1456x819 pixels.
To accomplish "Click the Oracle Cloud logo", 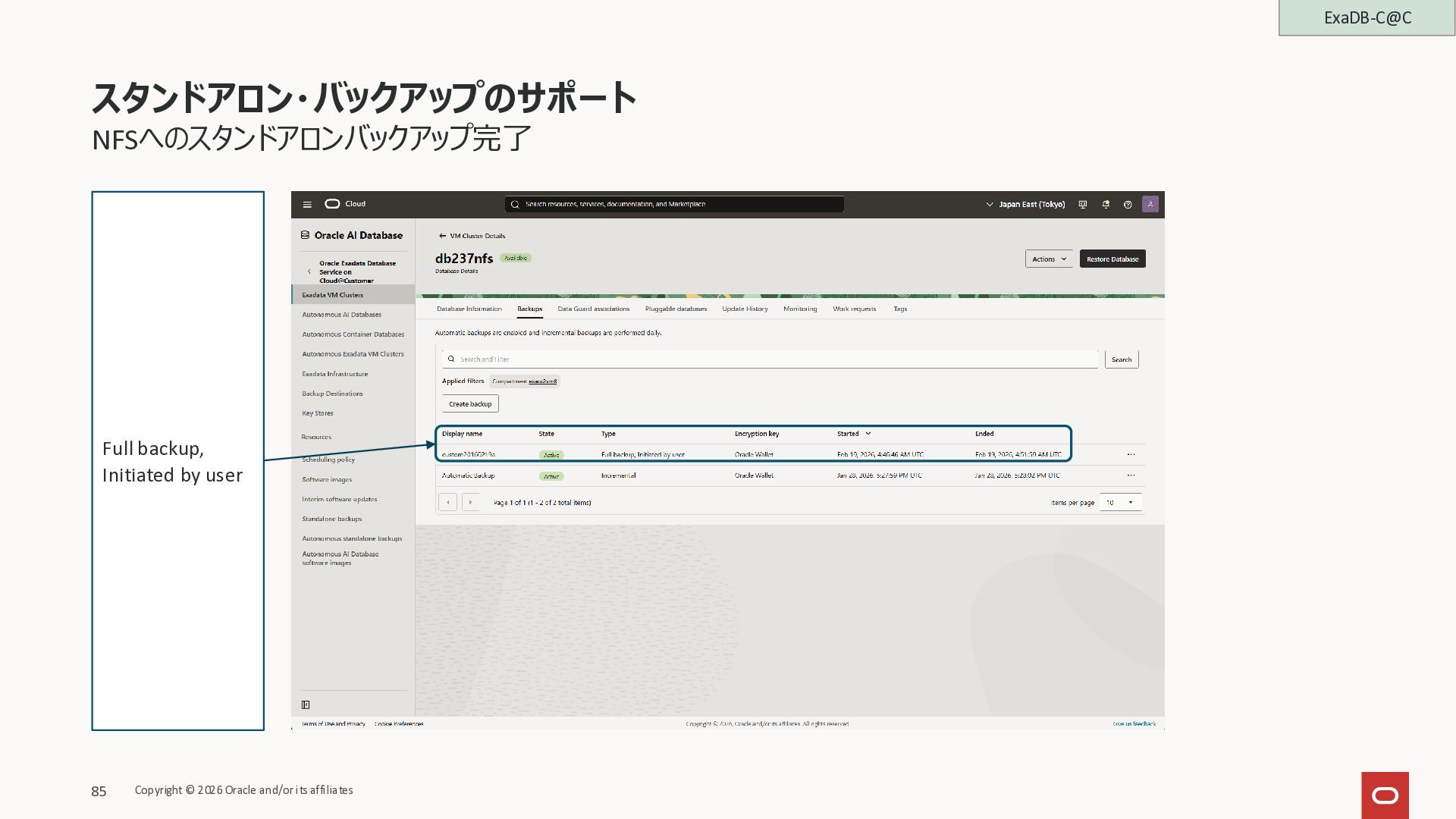I will 332,204.
